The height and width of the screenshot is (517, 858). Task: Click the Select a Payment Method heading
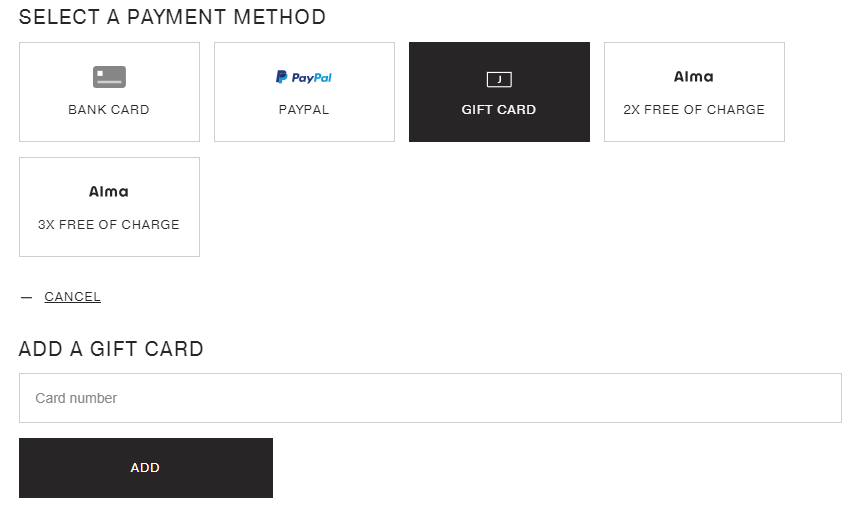[x=172, y=17]
